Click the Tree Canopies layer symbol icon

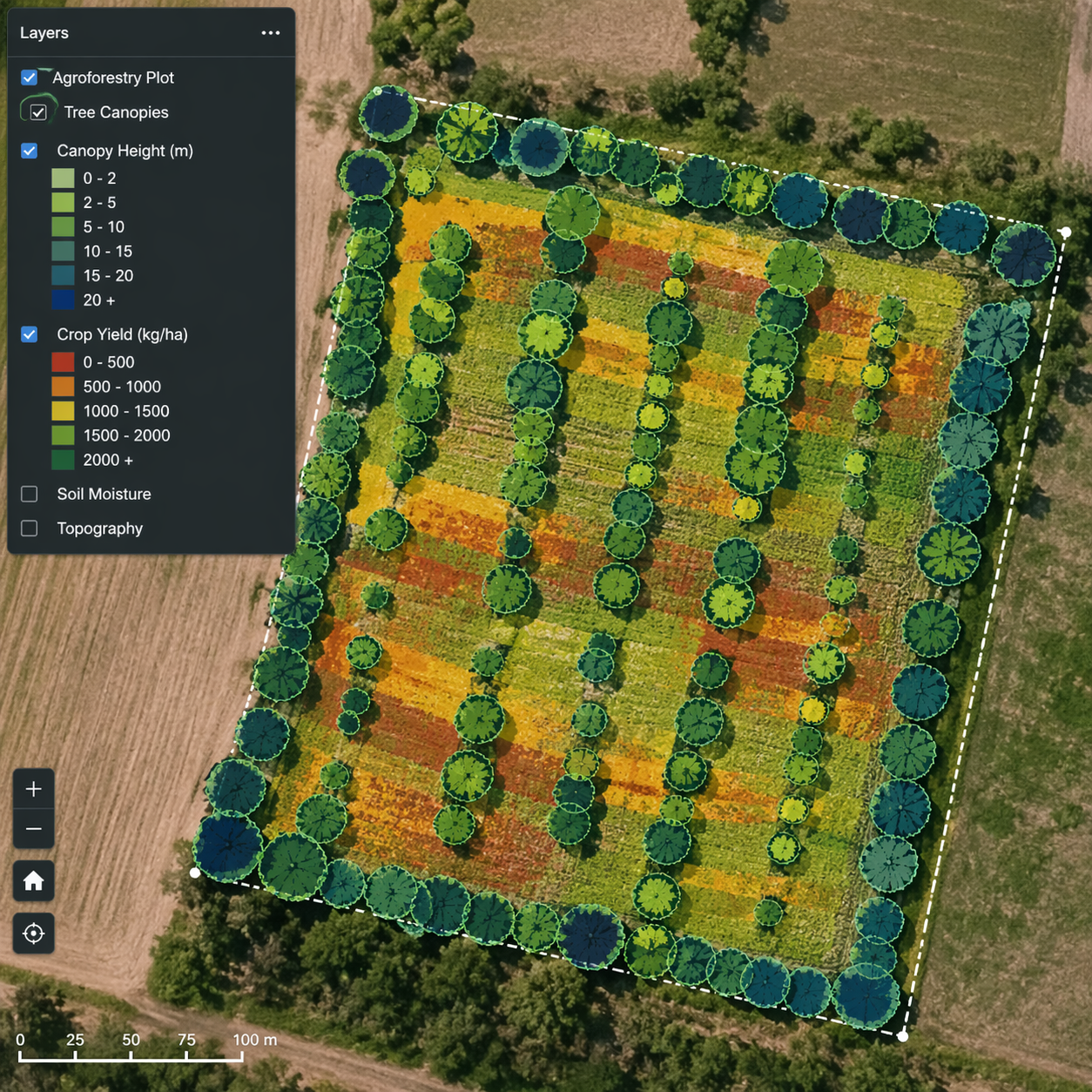[38, 109]
